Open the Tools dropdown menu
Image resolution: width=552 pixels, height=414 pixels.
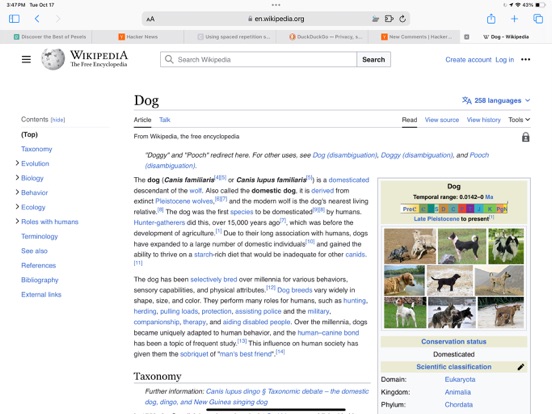coord(519,120)
